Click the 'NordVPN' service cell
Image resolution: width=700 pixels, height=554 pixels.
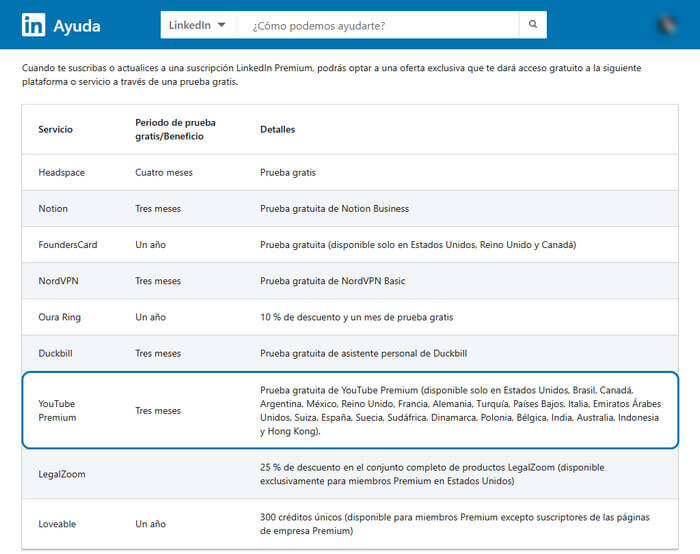tap(58, 281)
